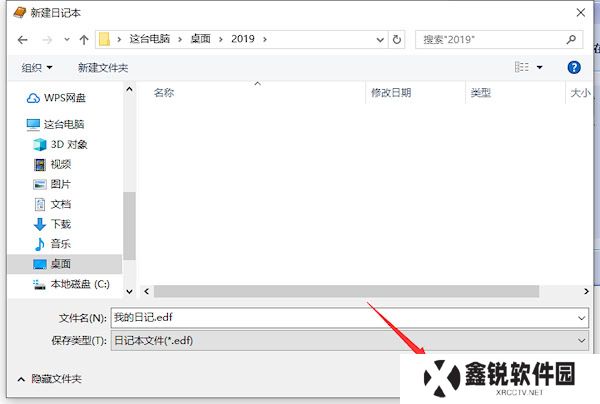Select 这台电脑 in the address path
This screenshot has height=404, width=600.
[149, 39]
